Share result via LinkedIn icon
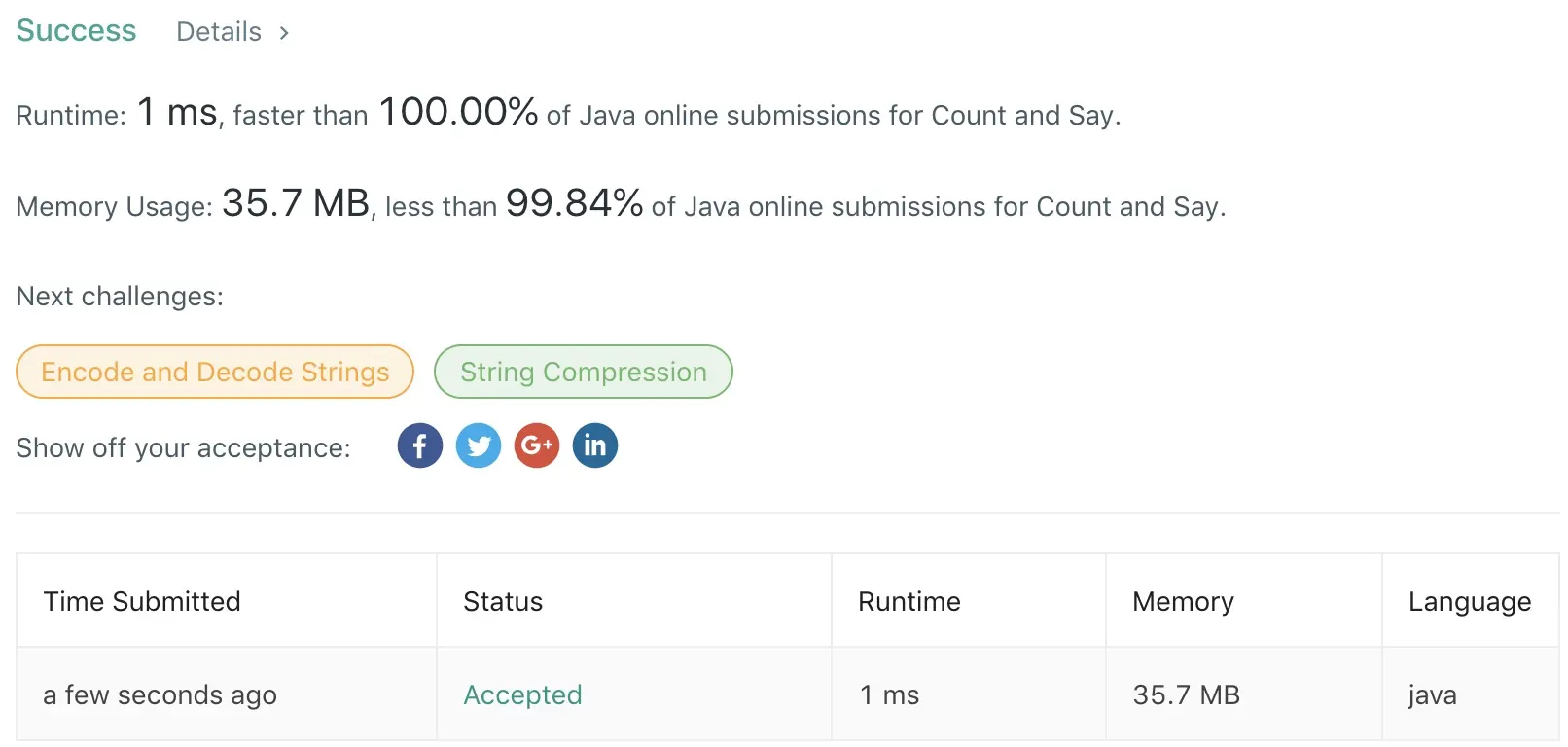The height and width of the screenshot is (747, 1568). point(595,446)
